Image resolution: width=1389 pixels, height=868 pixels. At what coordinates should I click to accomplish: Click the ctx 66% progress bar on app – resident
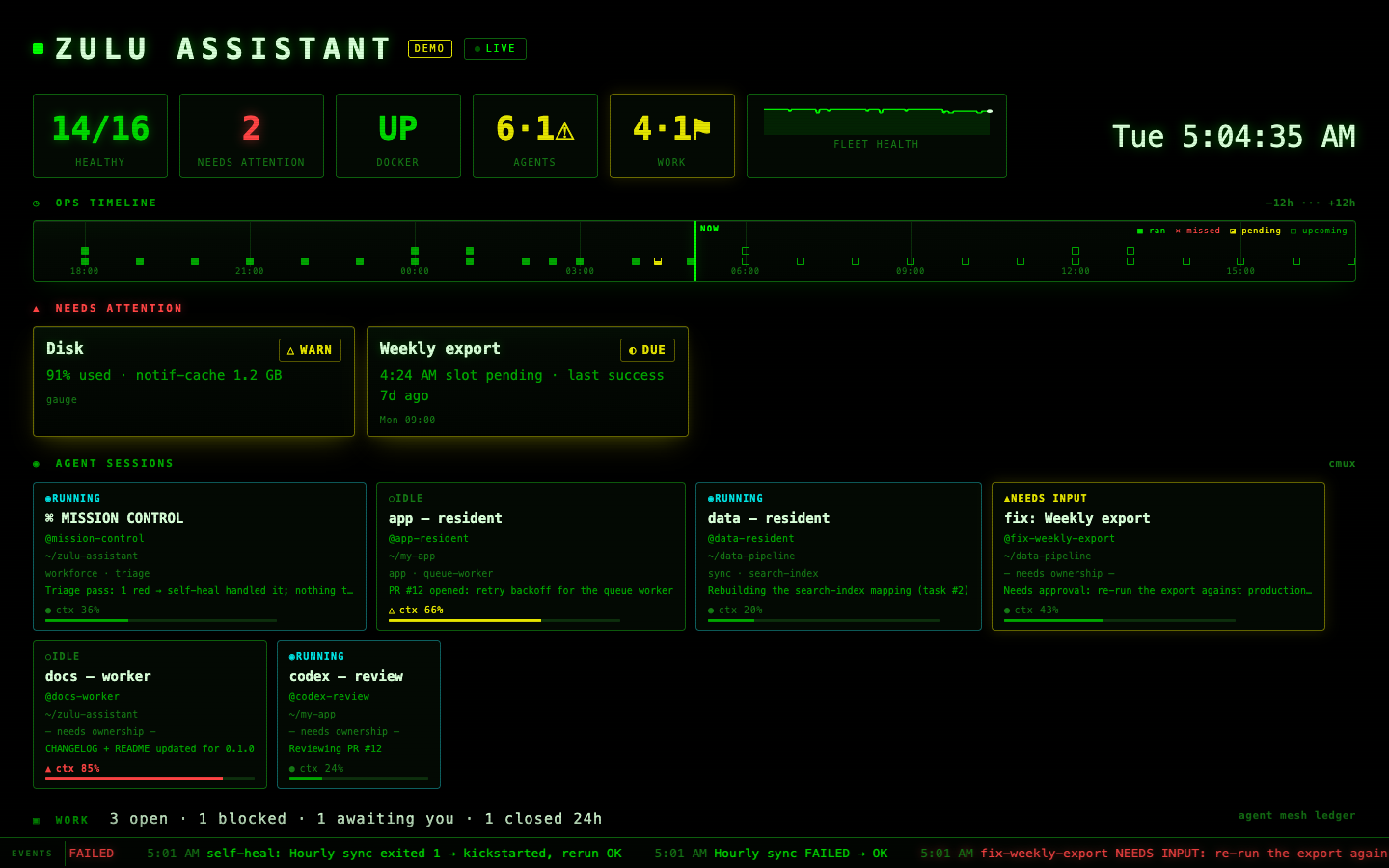click(x=504, y=620)
